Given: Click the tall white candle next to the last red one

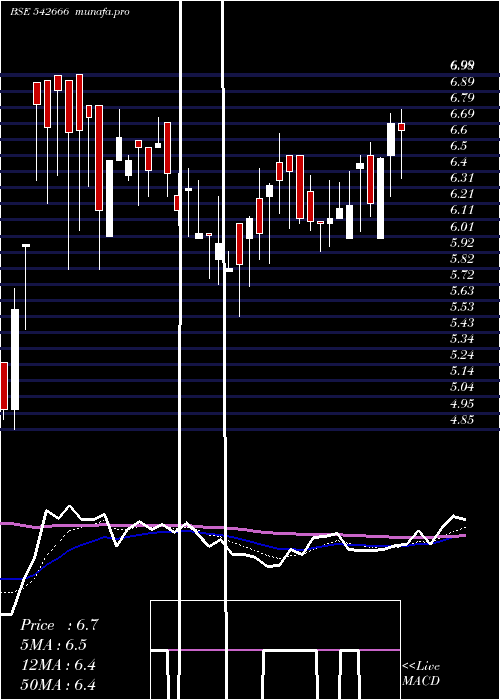Looking at the screenshot, I should coord(391,139).
